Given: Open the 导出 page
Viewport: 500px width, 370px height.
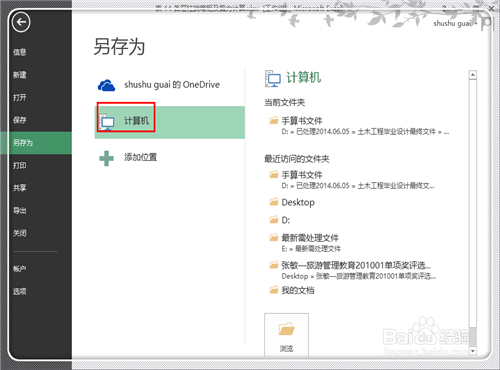Looking at the screenshot, I should coord(20,210).
